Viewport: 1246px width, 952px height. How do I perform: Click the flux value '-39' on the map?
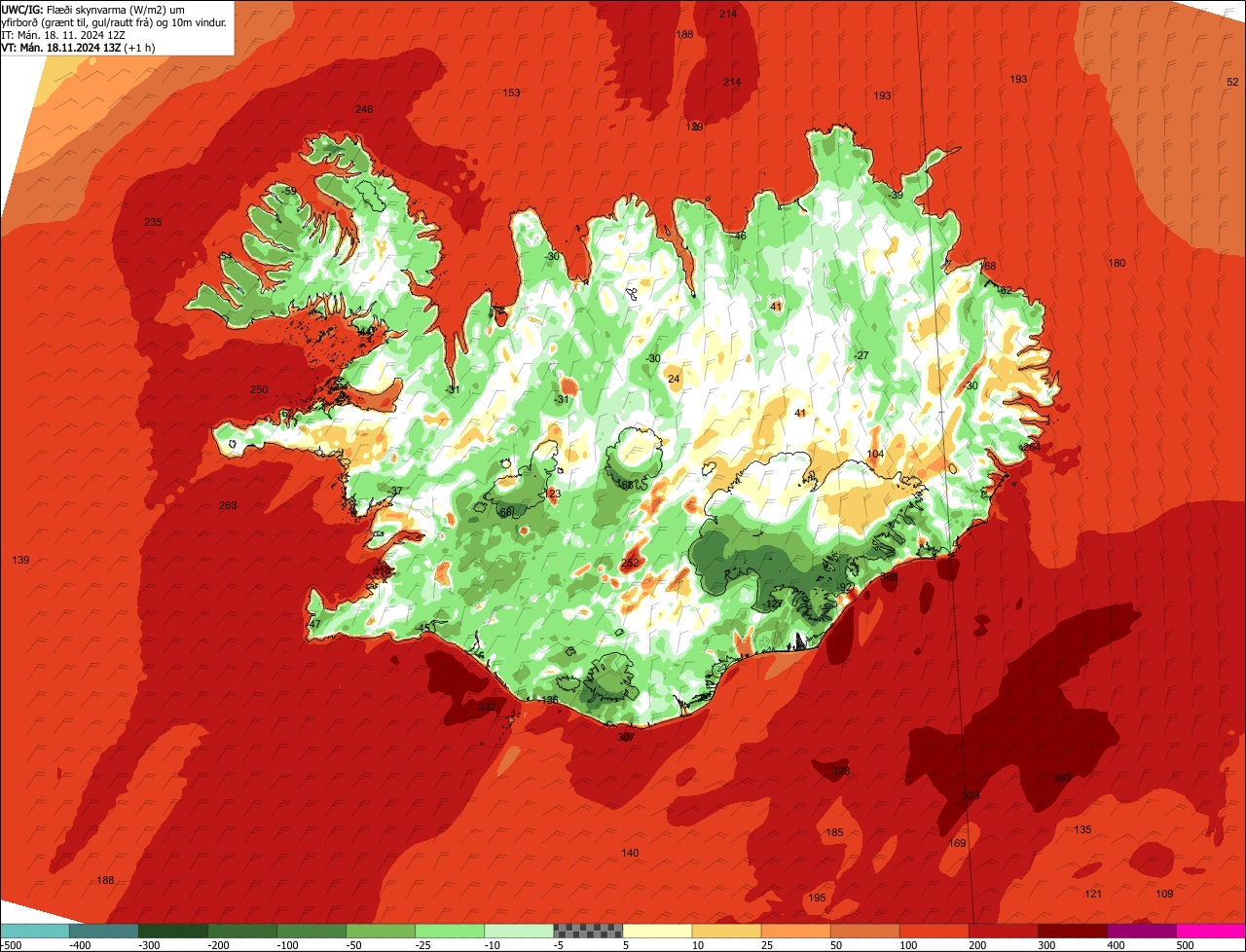coord(896,196)
